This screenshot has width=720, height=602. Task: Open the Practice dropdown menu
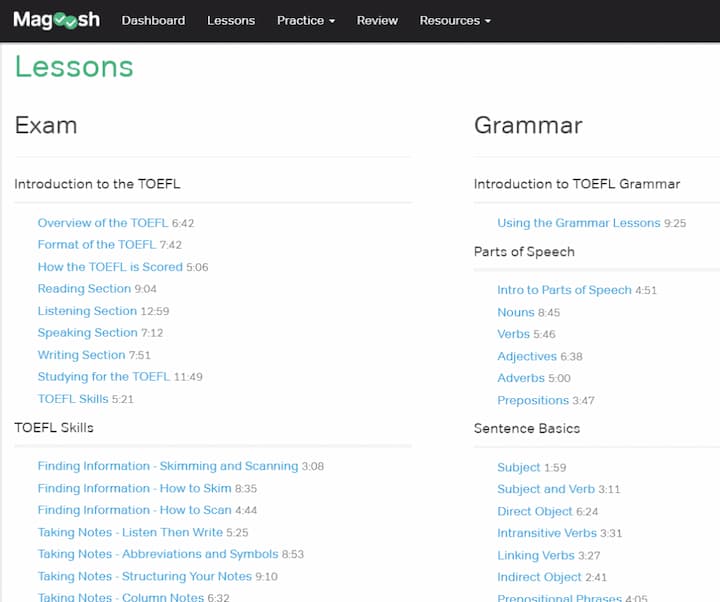pyautogui.click(x=306, y=21)
